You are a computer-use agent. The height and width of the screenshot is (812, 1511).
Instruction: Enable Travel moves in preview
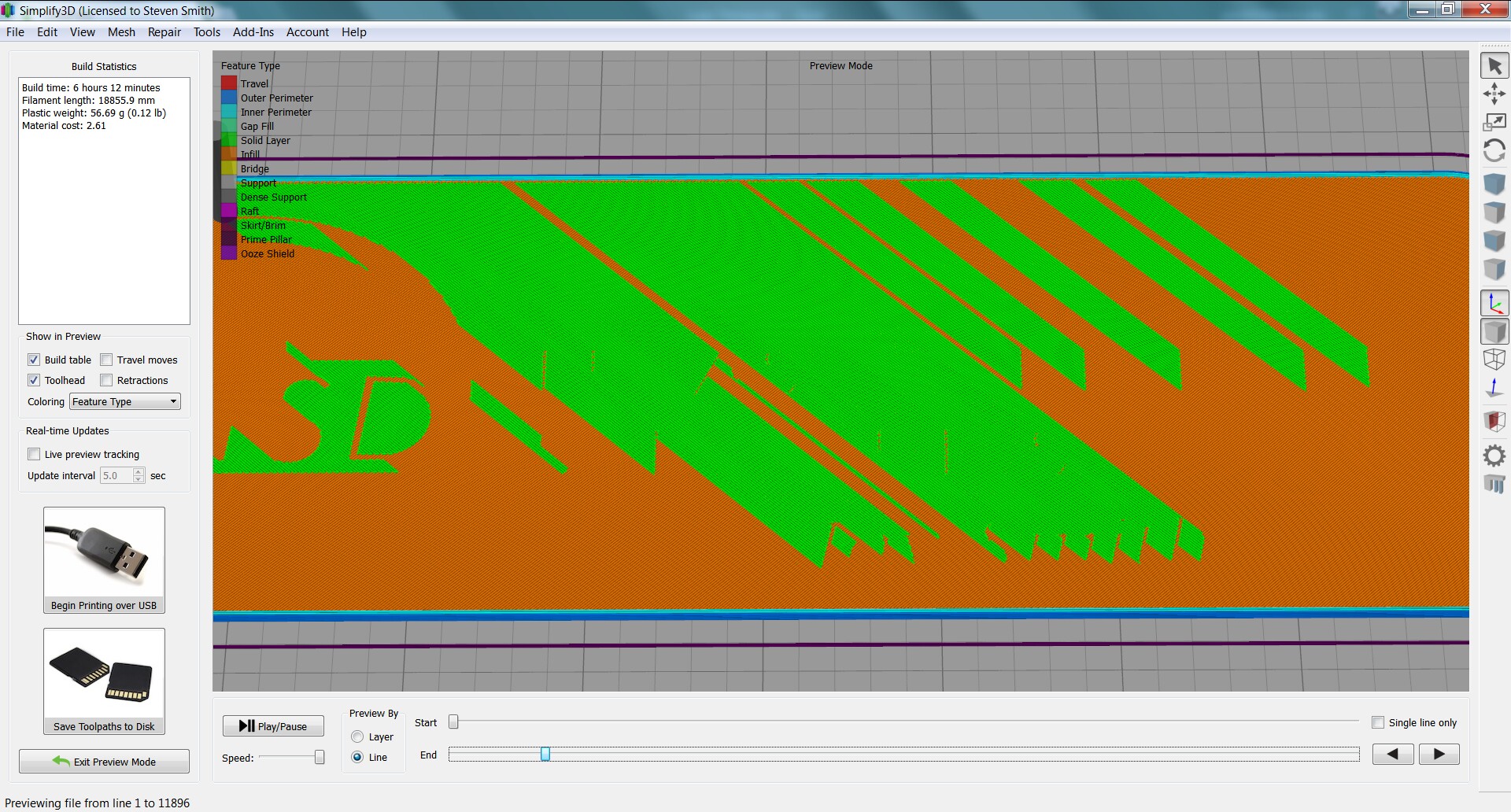click(x=107, y=360)
